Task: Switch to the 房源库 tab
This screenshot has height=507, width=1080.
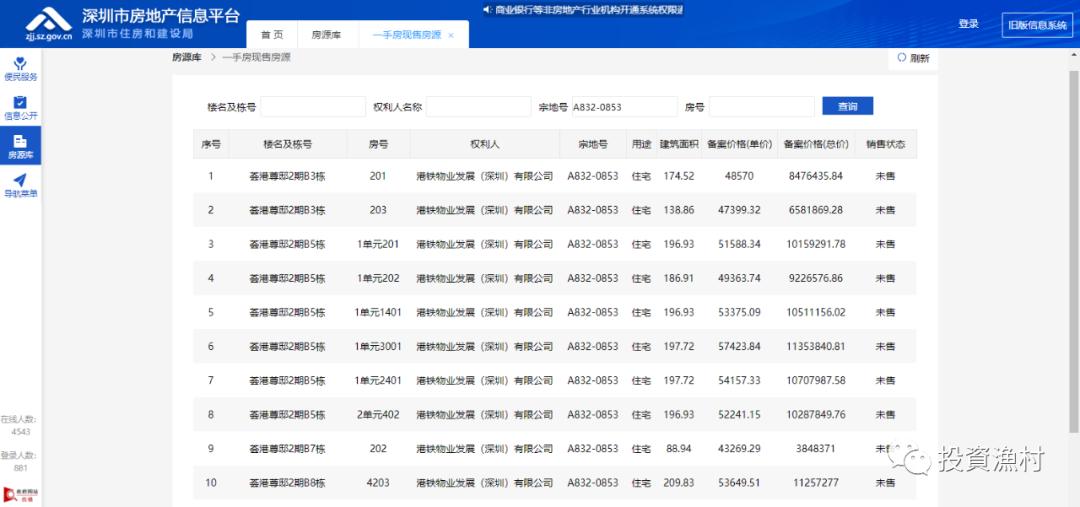Action: (x=326, y=34)
